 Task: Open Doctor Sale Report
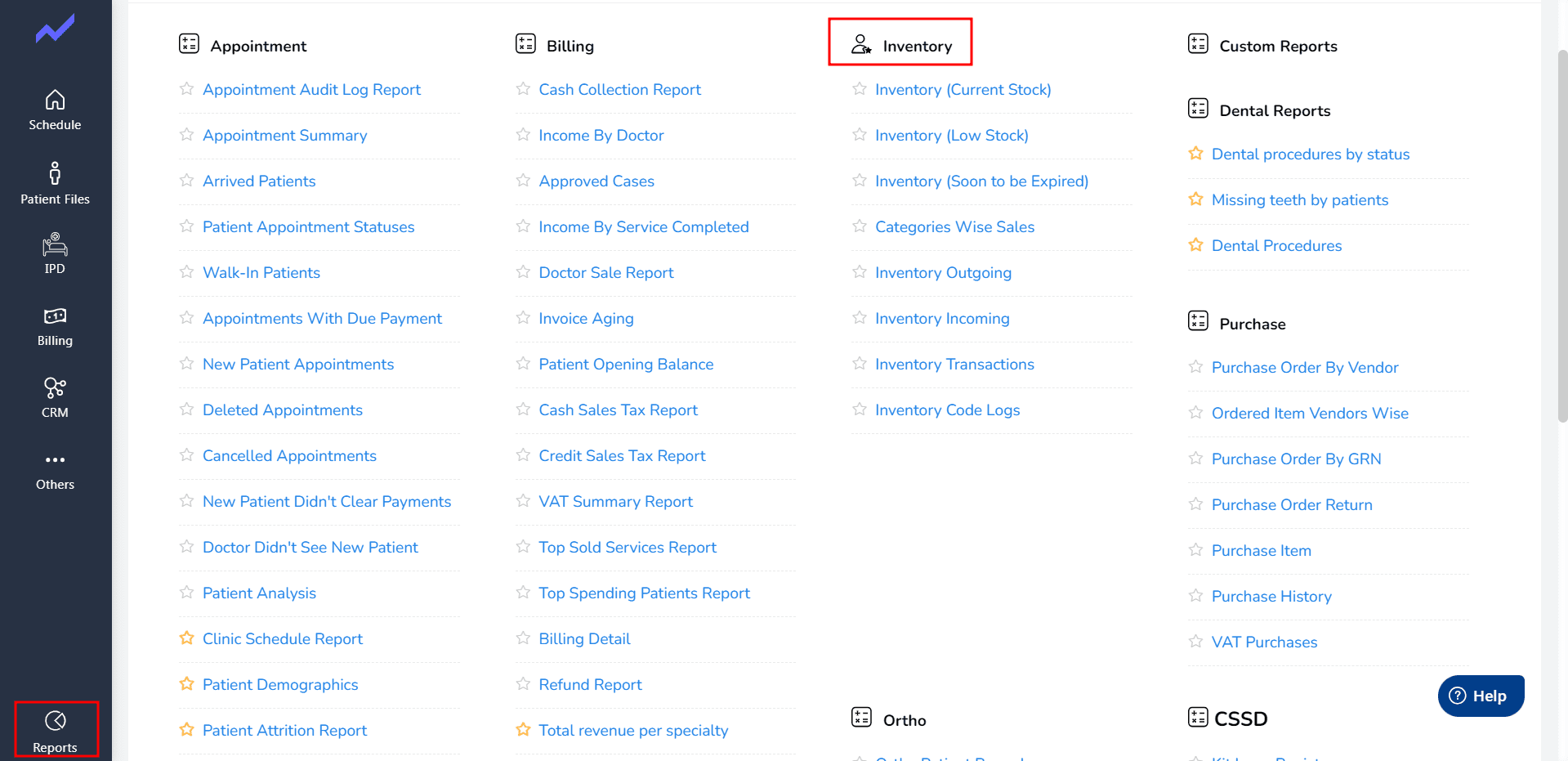pos(606,272)
